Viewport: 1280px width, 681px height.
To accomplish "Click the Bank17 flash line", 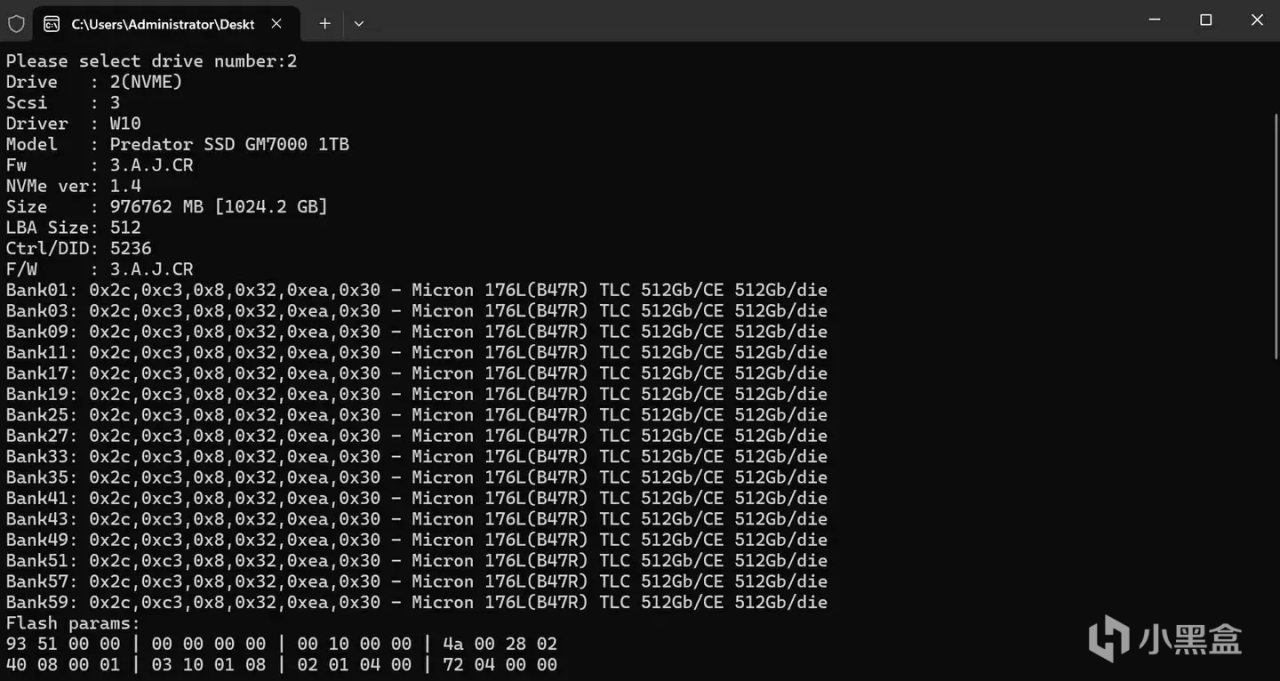I will 416,373.
